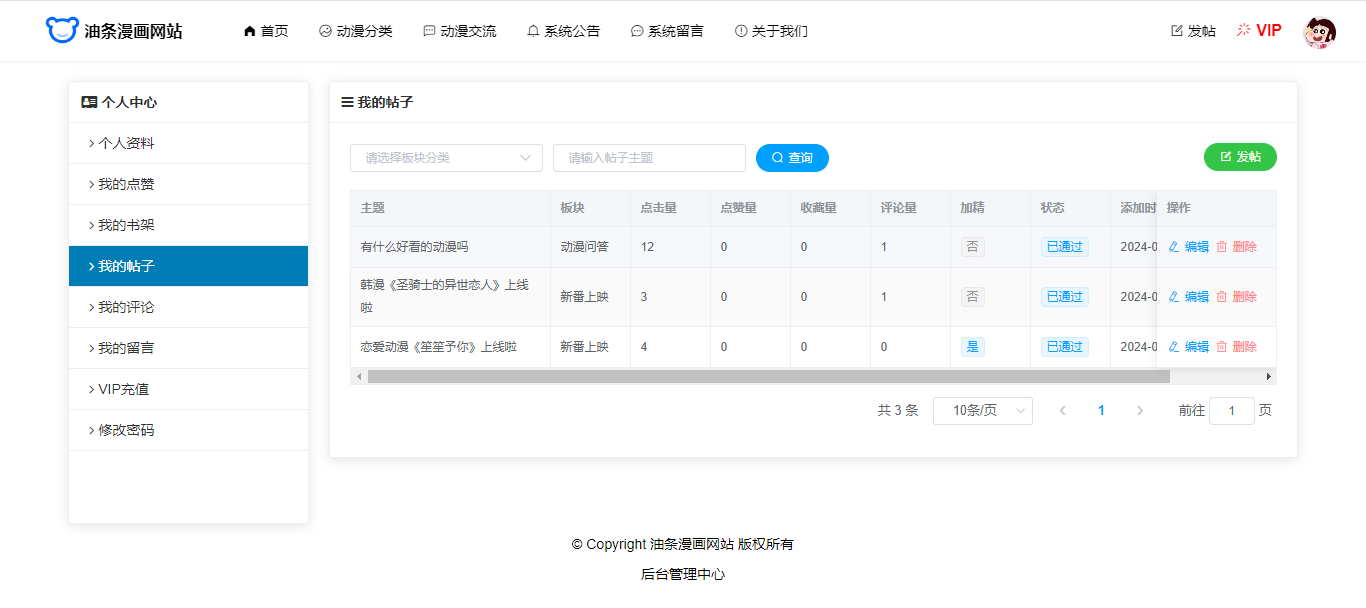Delete the 恋爱动漫《笙笙予你》上线啦 post
1366x608 pixels.
[x=1236, y=347]
